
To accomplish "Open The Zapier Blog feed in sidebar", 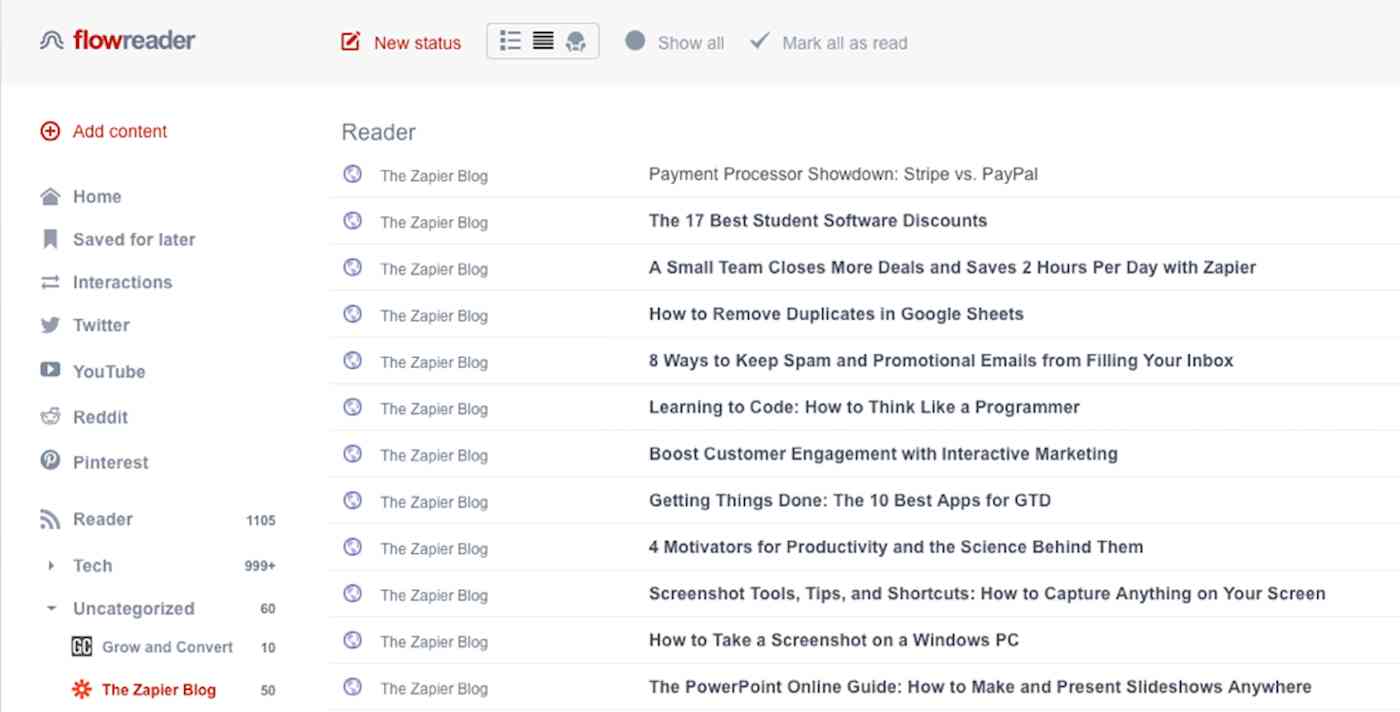I will (159, 690).
